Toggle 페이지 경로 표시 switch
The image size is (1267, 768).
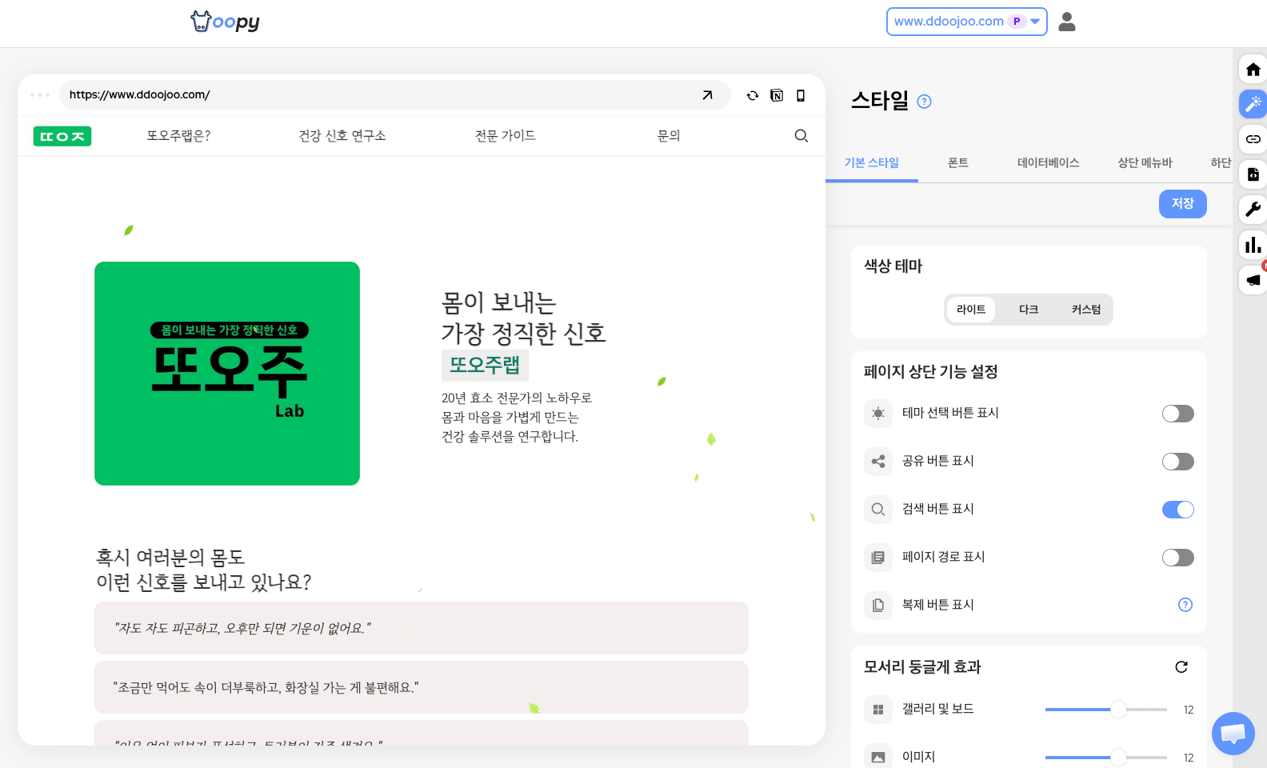[1177, 557]
